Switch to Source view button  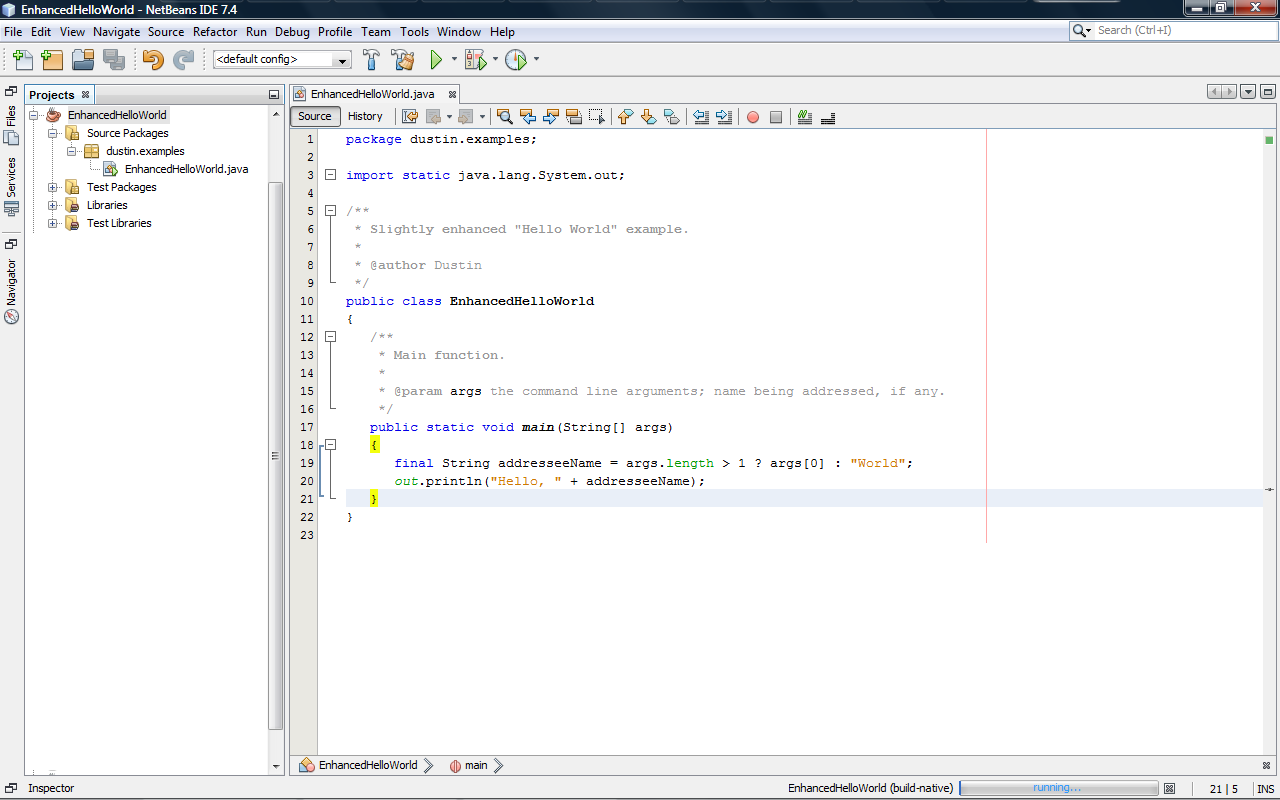[x=314, y=117]
